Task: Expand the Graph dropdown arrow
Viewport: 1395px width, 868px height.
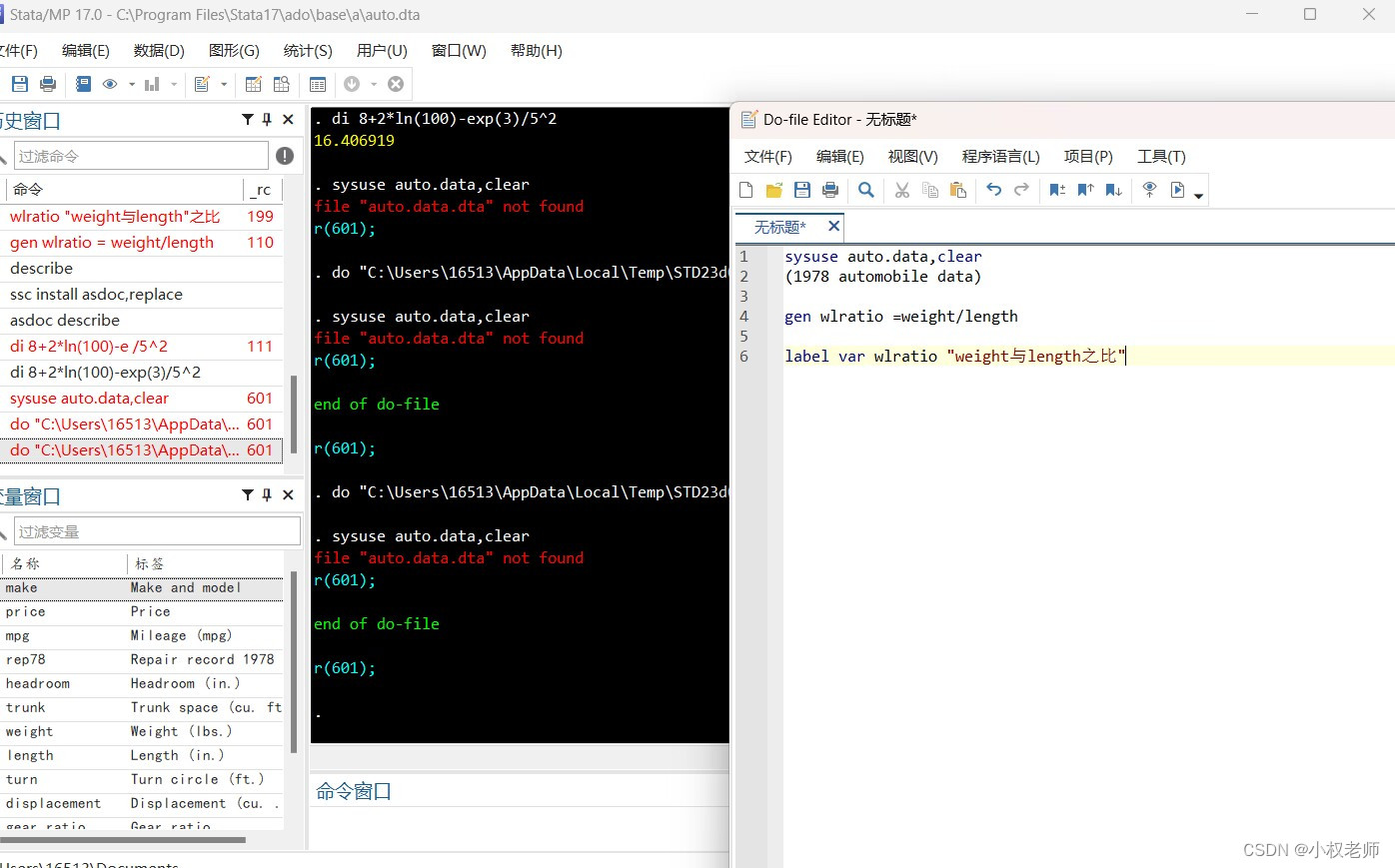Action: 174,84
